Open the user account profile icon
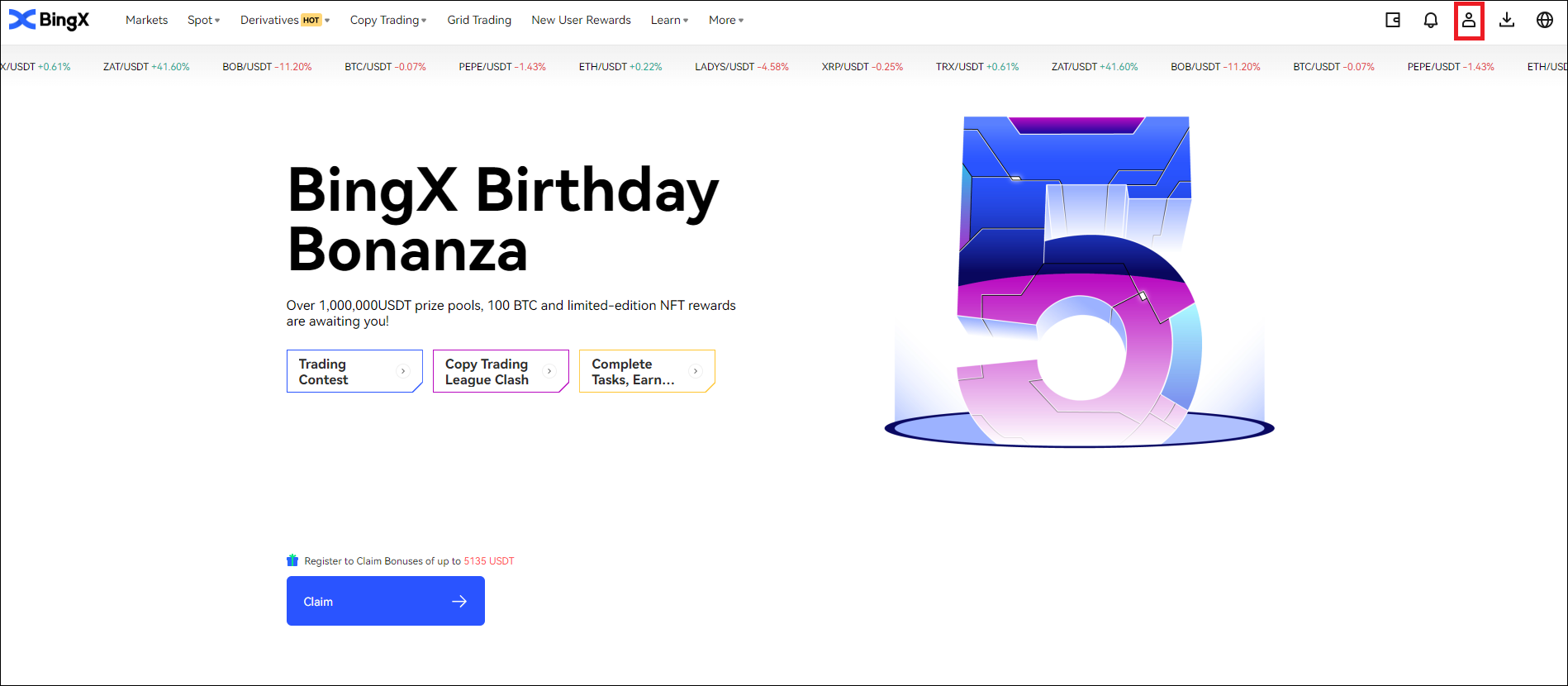The image size is (1568, 686). (1469, 20)
